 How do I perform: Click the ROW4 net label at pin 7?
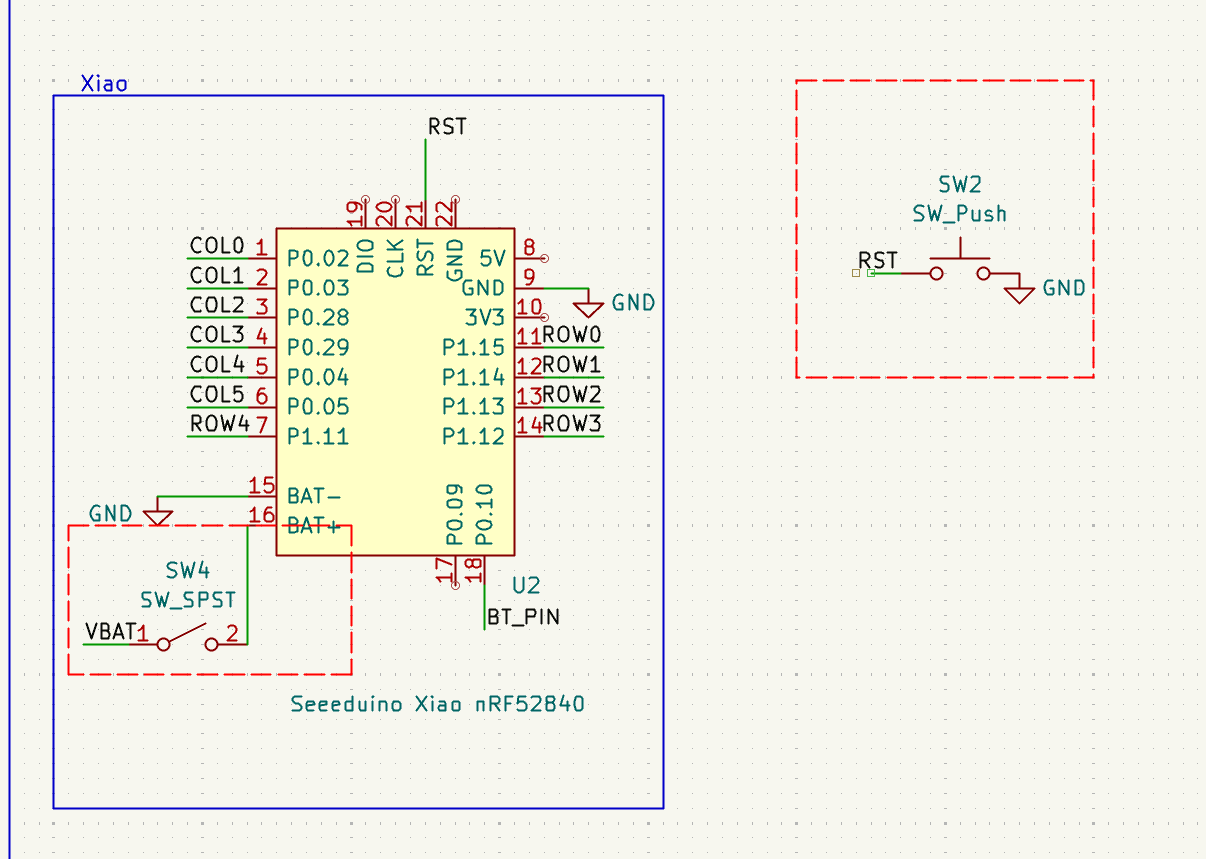[219, 424]
